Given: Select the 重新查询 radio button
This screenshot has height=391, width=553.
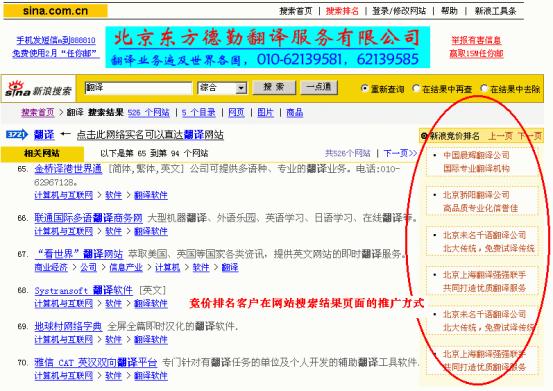Looking at the screenshot, I should (365, 88).
